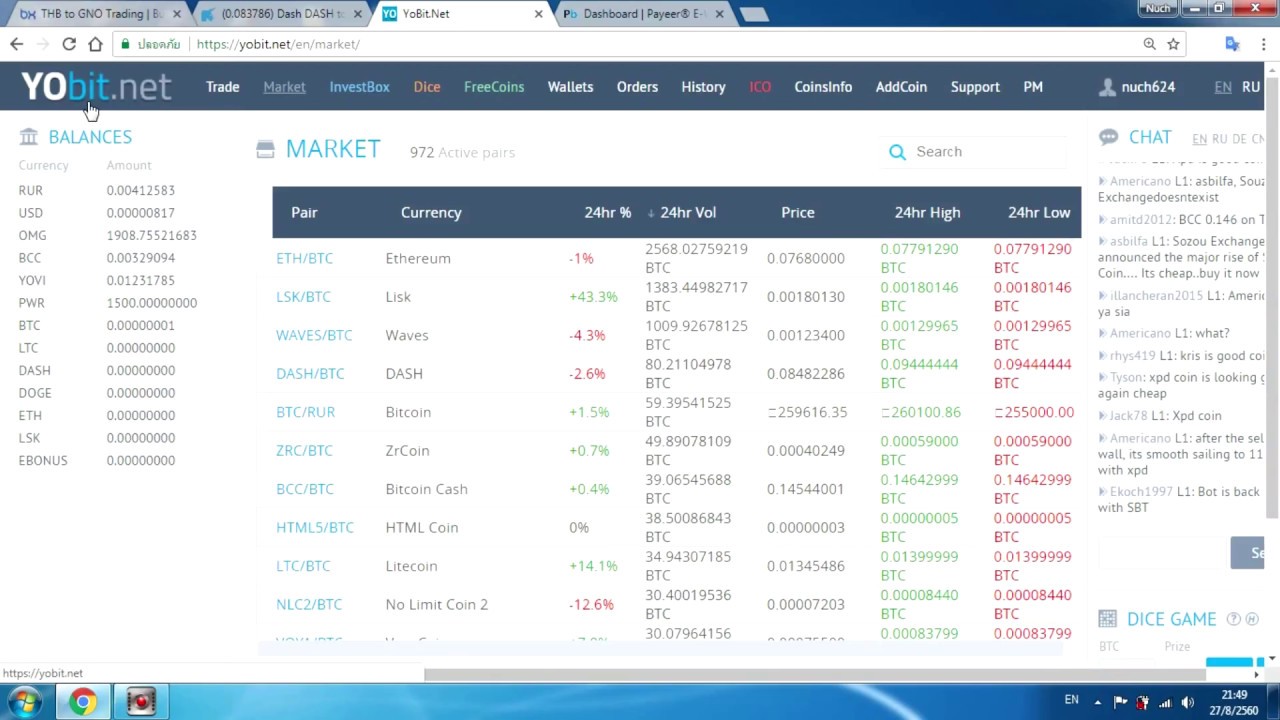Open the HTML5/BTC pair
This screenshot has width=1280, height=720.
point(315,528)
